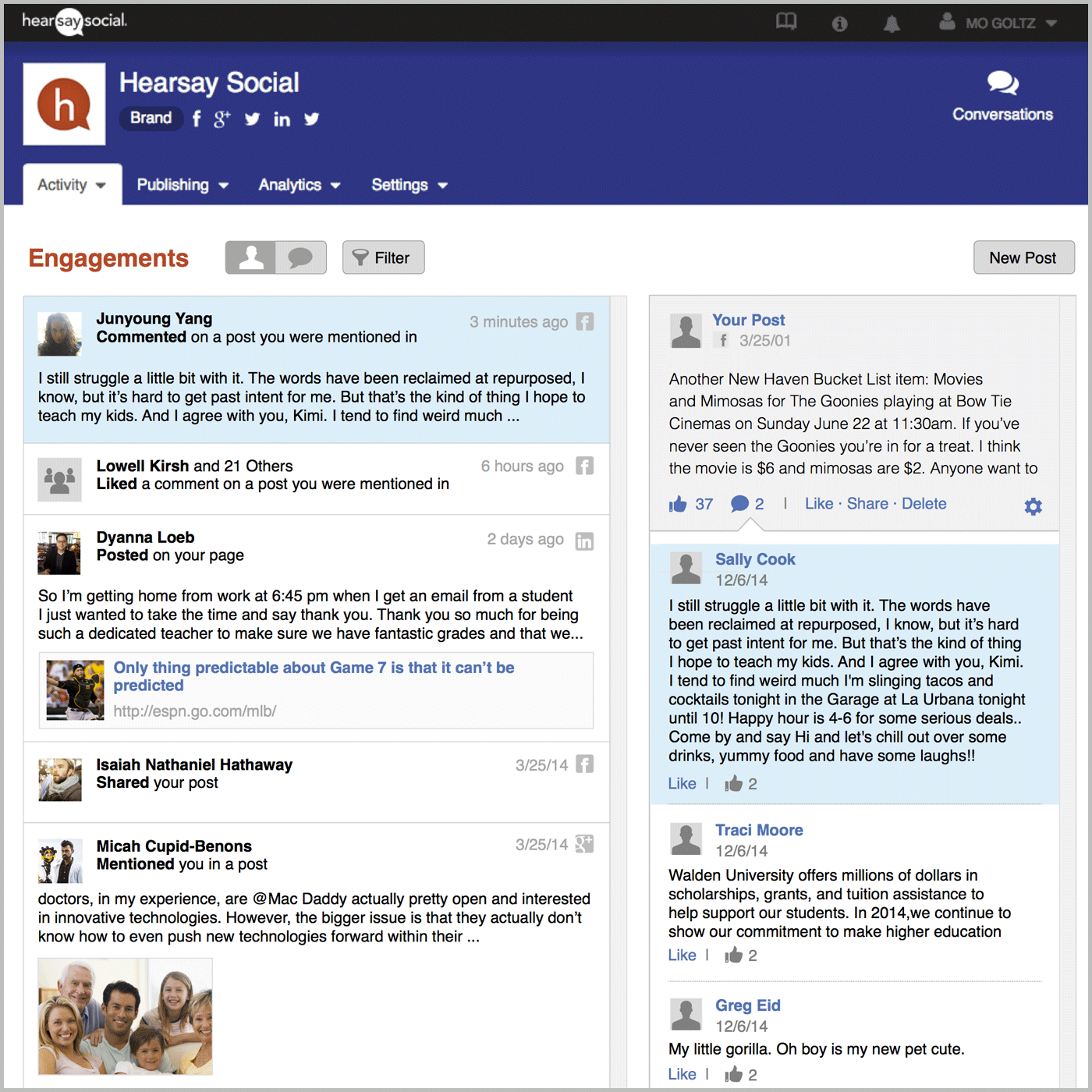Select Junyoung Yang engagement name
This screenshot has width=1092, height=1092.
pos(154,318)
